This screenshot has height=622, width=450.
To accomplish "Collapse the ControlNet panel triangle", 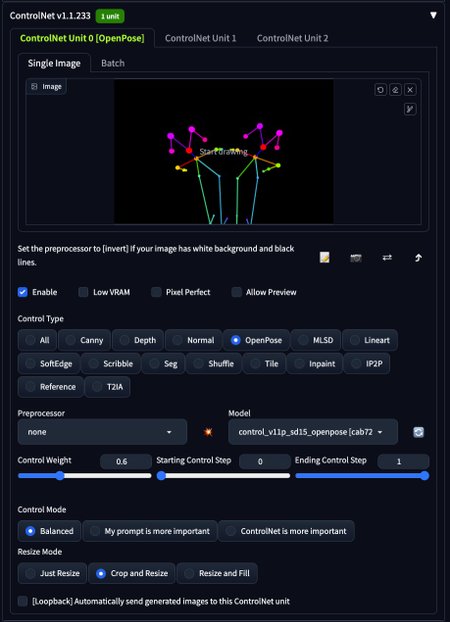I will point(433,15).
